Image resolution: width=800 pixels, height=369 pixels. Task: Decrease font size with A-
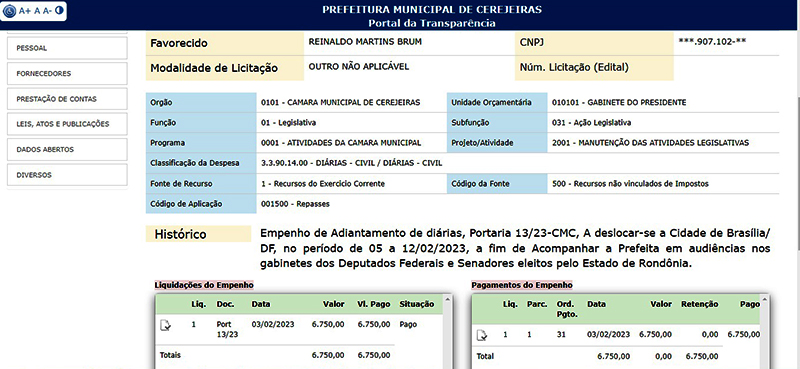point(47,11)
